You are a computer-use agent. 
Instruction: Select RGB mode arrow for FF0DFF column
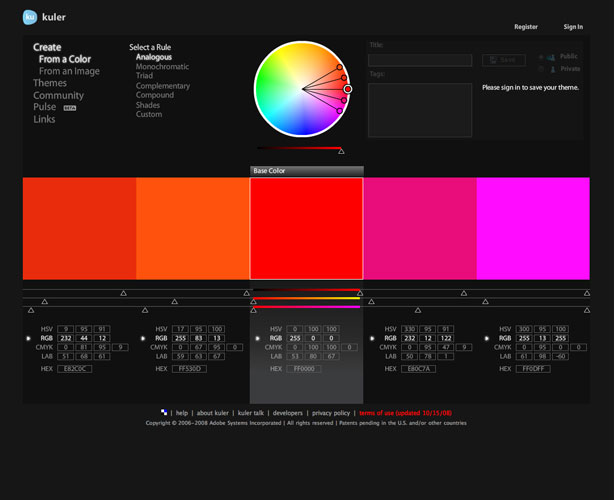click(x=487, y=338)
